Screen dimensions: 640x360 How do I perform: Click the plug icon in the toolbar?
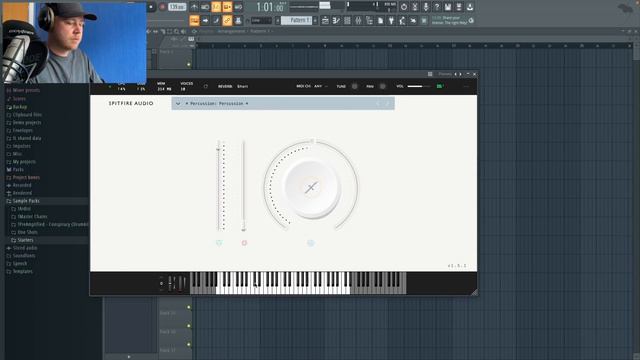click(391, 20)
